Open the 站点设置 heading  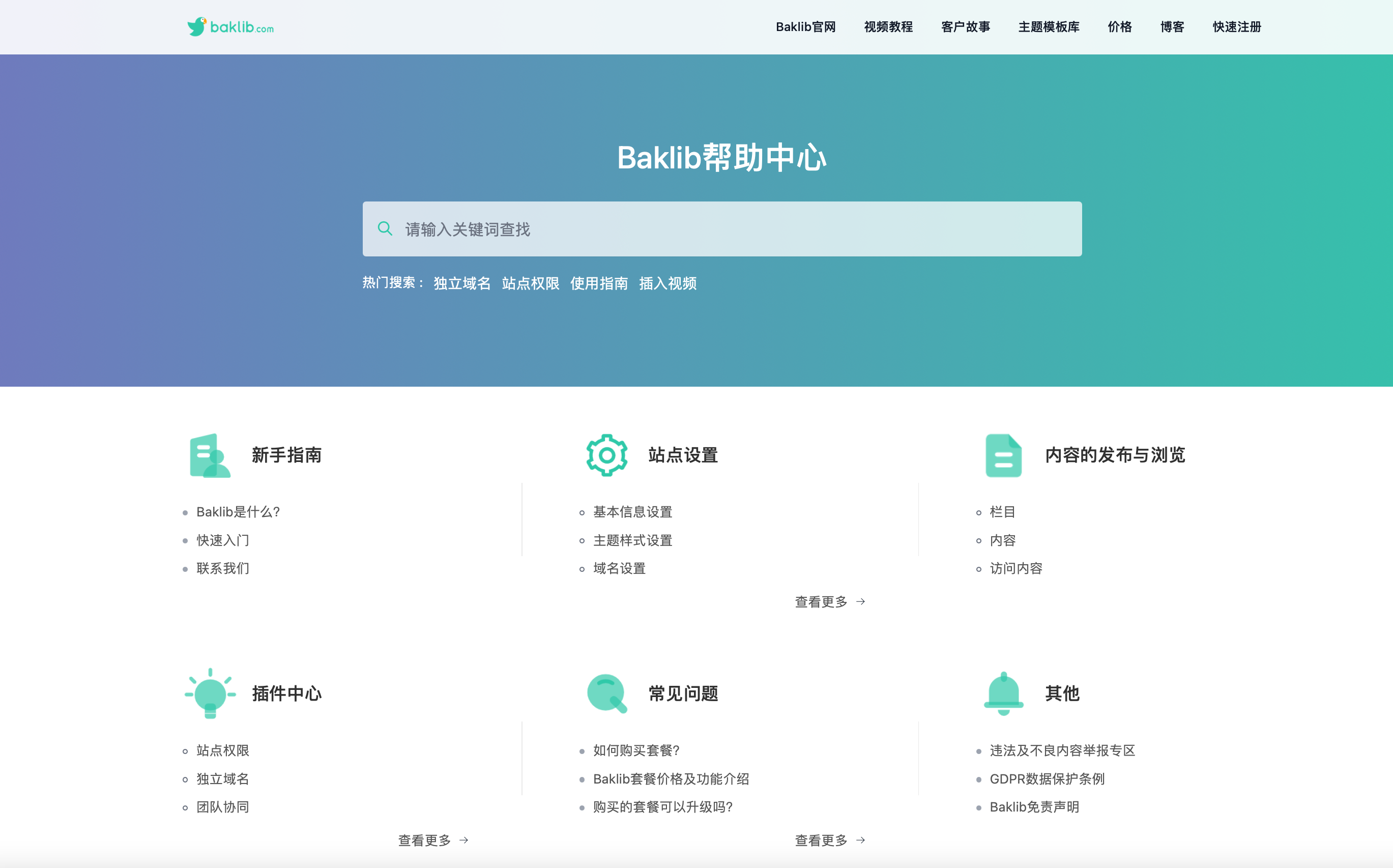683,455
